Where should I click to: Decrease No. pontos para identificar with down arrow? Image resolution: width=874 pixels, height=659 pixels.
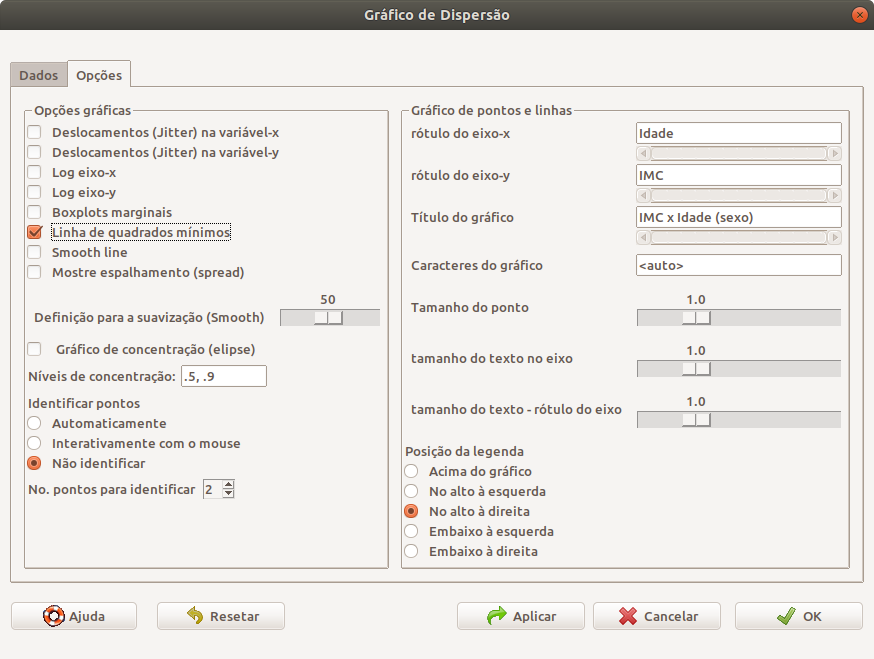tap(229, 493)
